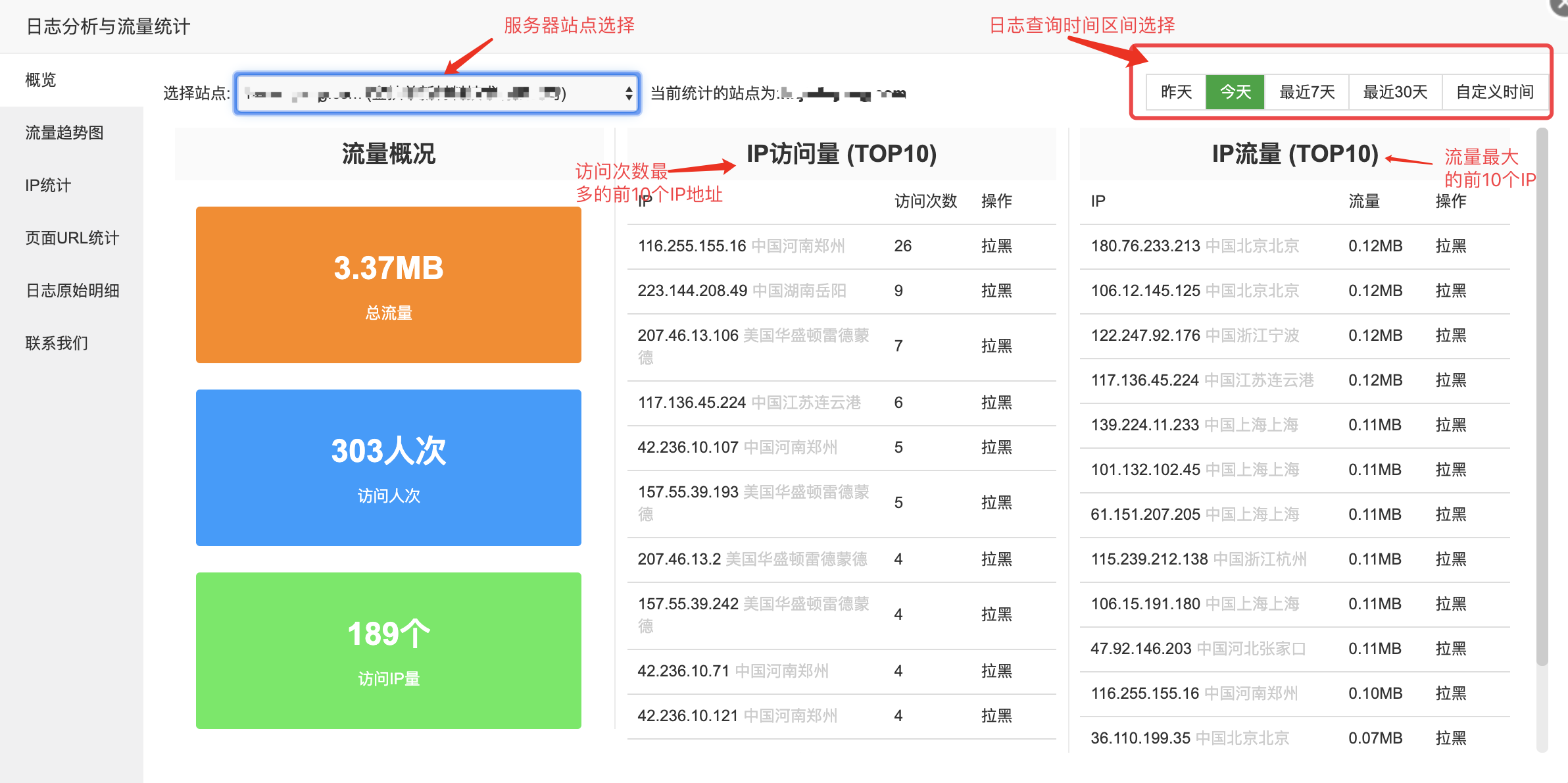
Task: Open 流量趋势图 in the sidebar
Action: coord(72,133)
